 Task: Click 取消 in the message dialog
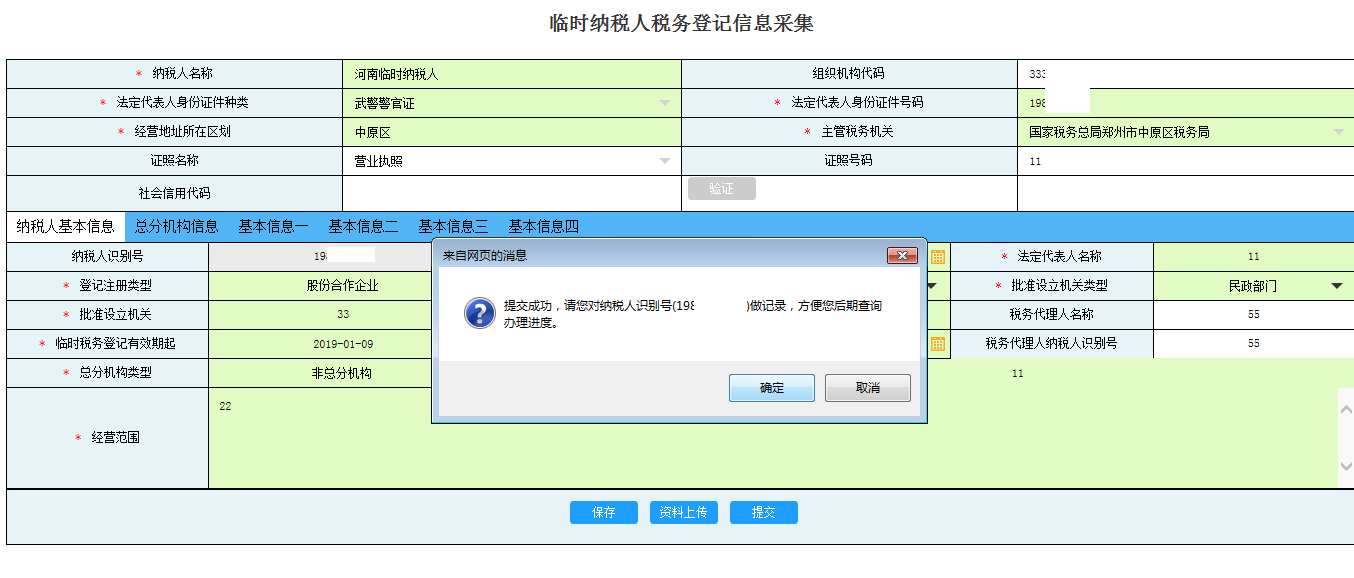pos(867,388)
